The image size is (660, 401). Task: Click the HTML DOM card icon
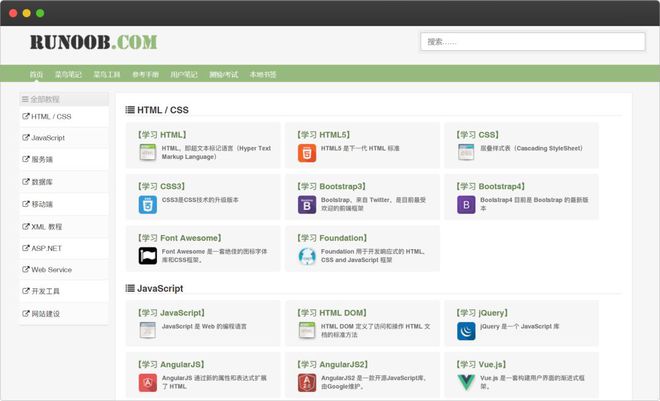[x=307, y=330]
